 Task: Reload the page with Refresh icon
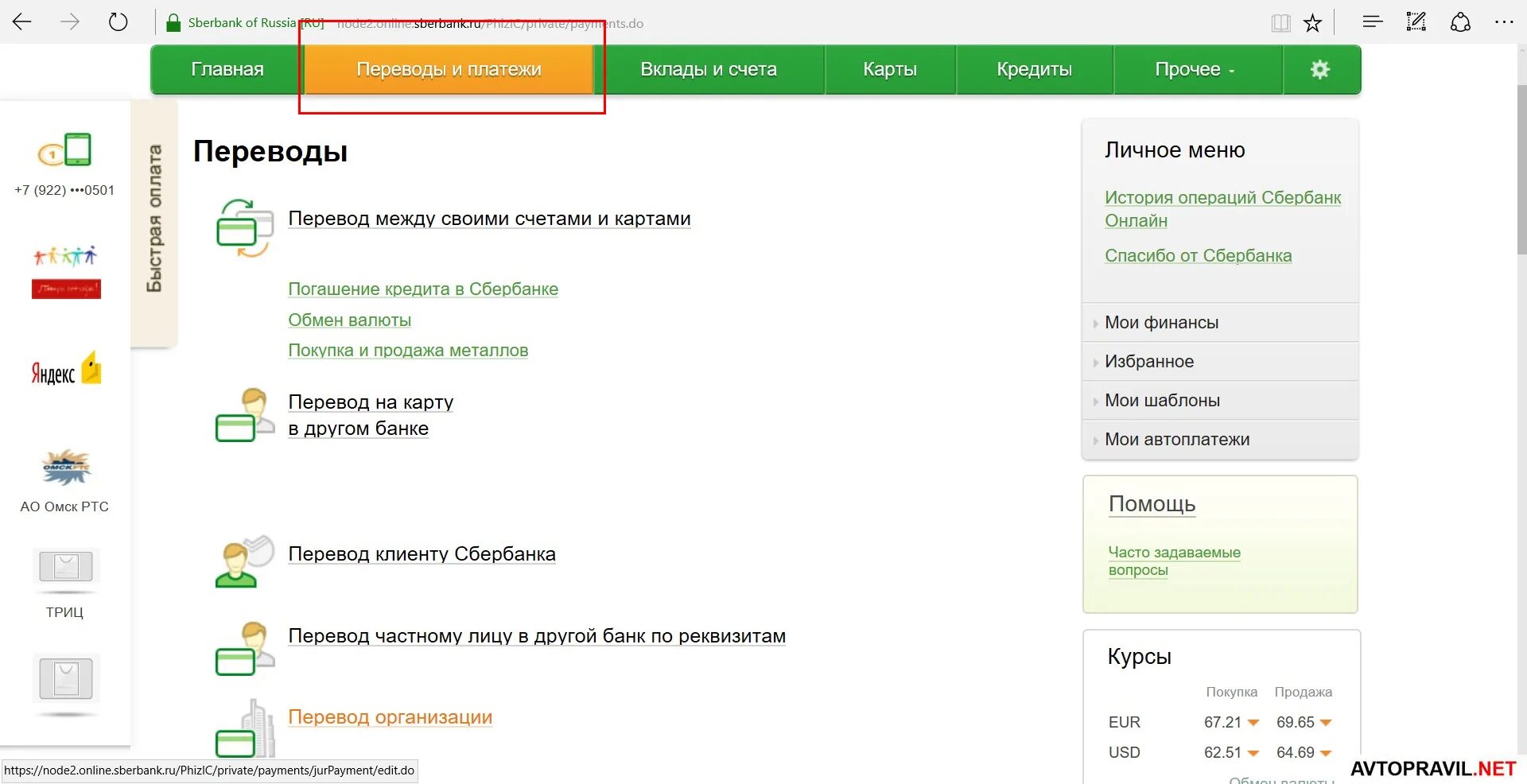[118, 22]
